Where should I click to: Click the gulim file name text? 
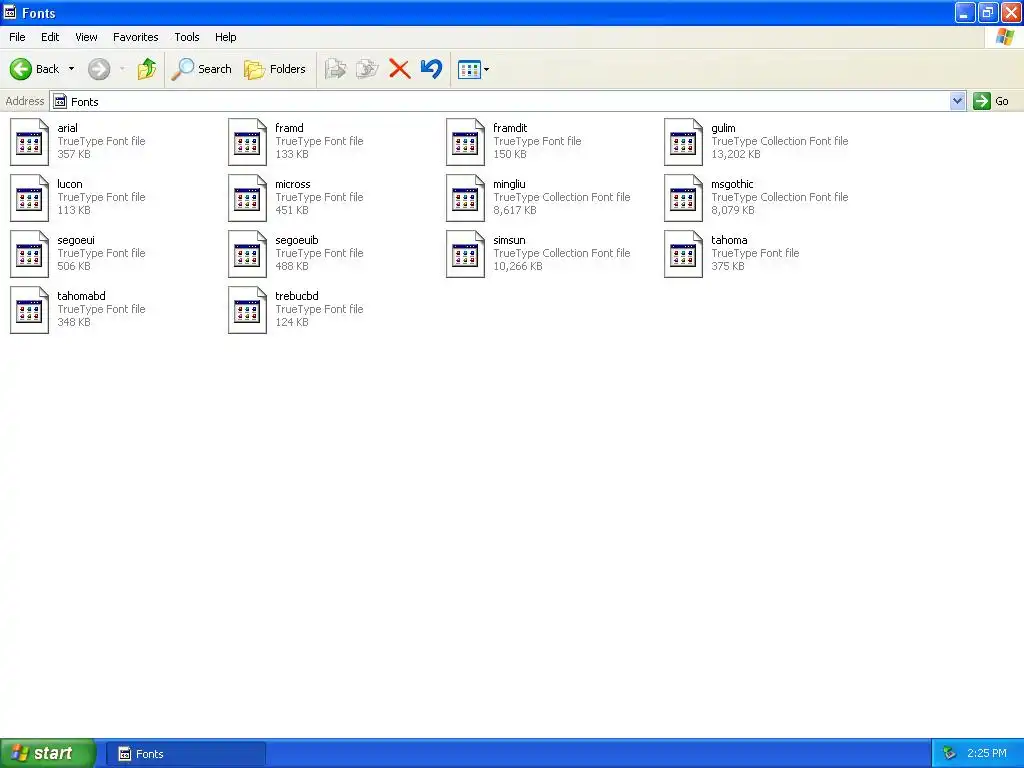point(723,128)
